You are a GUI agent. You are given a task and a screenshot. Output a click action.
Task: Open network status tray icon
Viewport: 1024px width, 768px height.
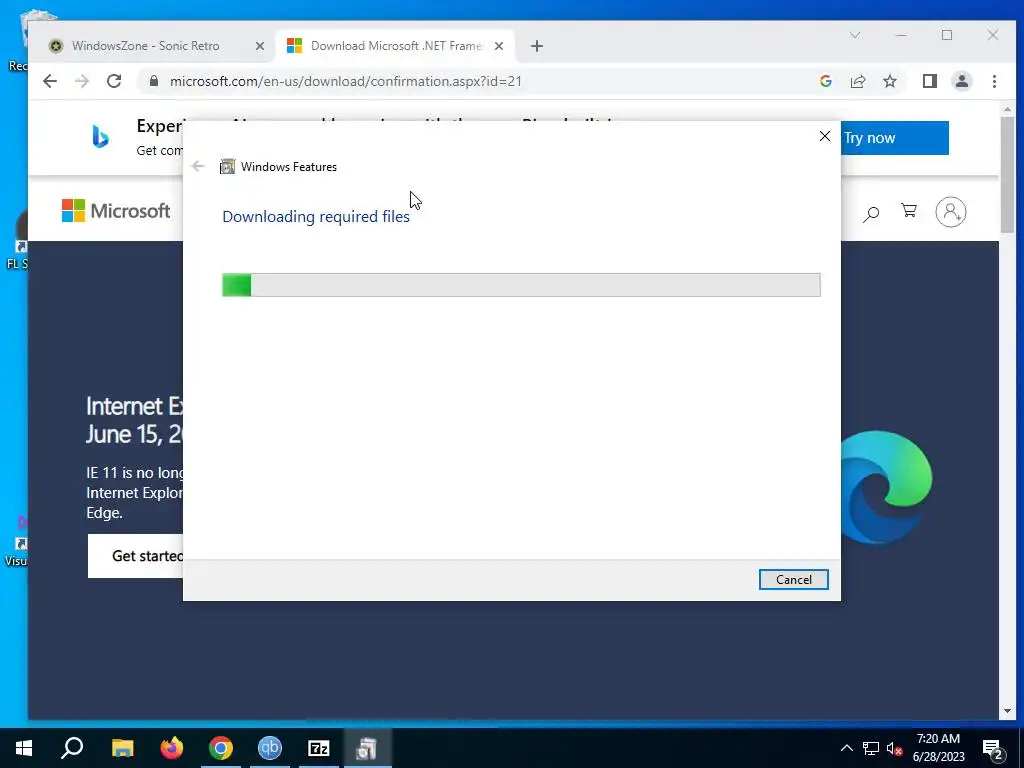(x=871, y=748)
